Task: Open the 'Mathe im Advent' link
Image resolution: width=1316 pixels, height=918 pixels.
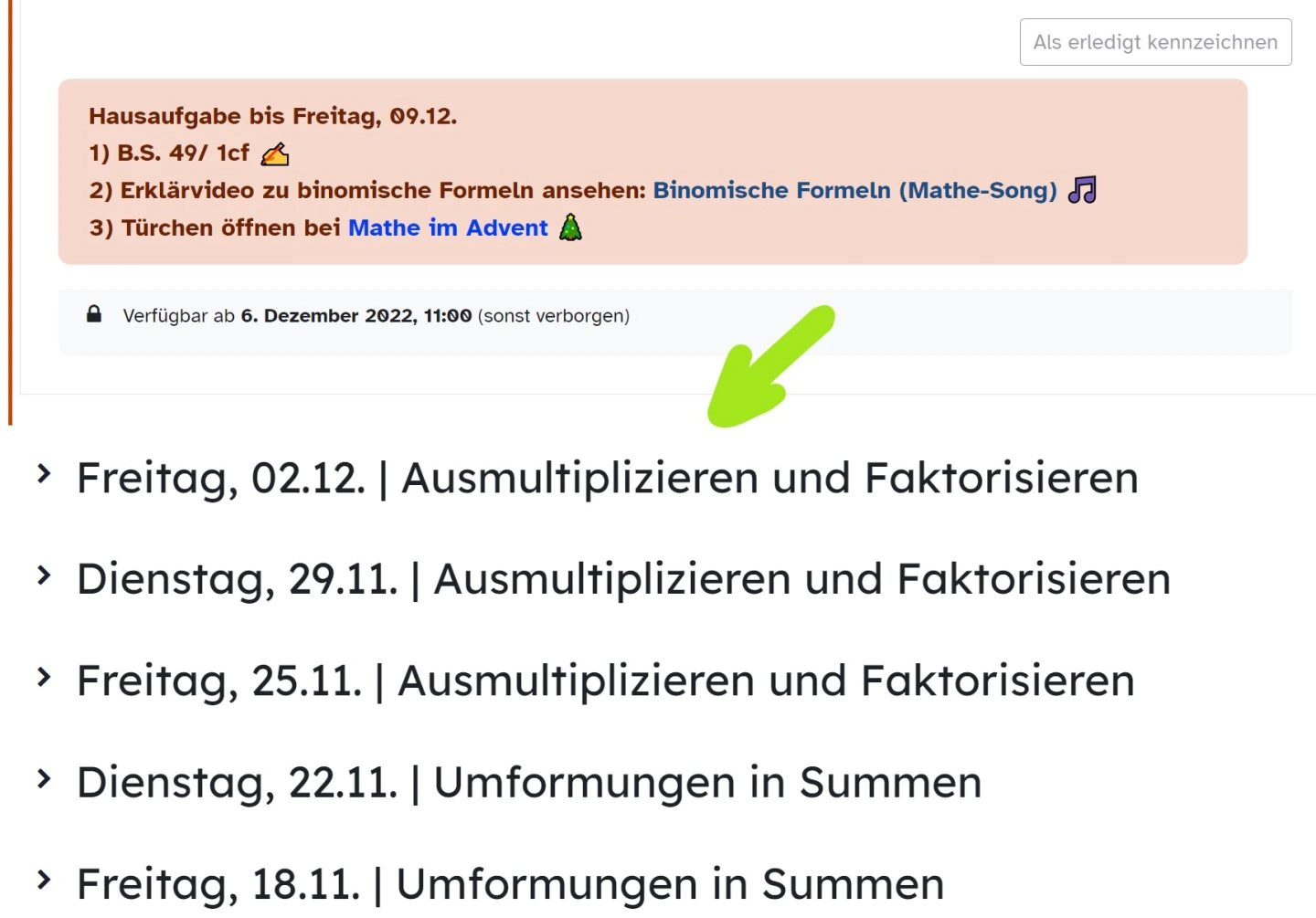Action: pyautogui.click(x=448, y=227)
